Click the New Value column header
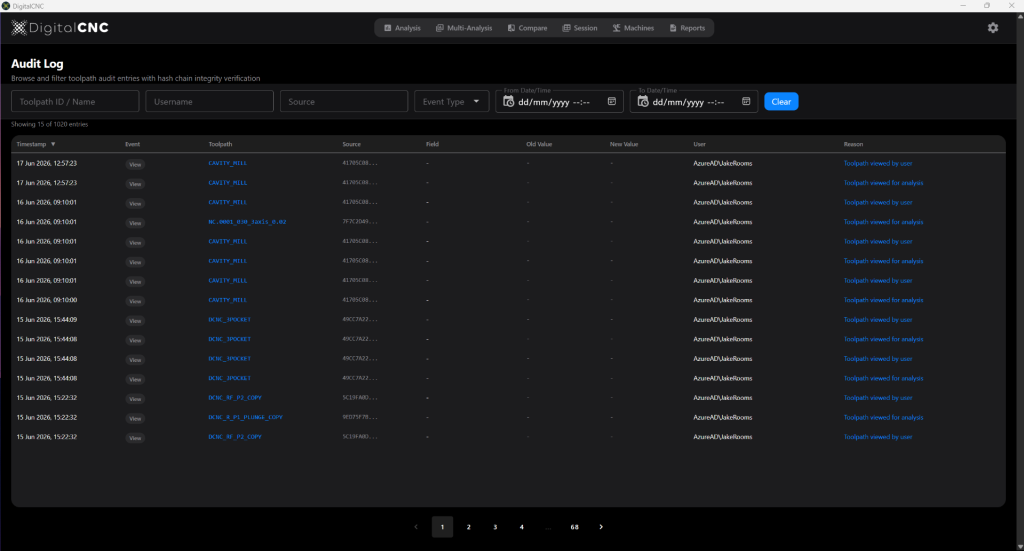 (624, 144)
